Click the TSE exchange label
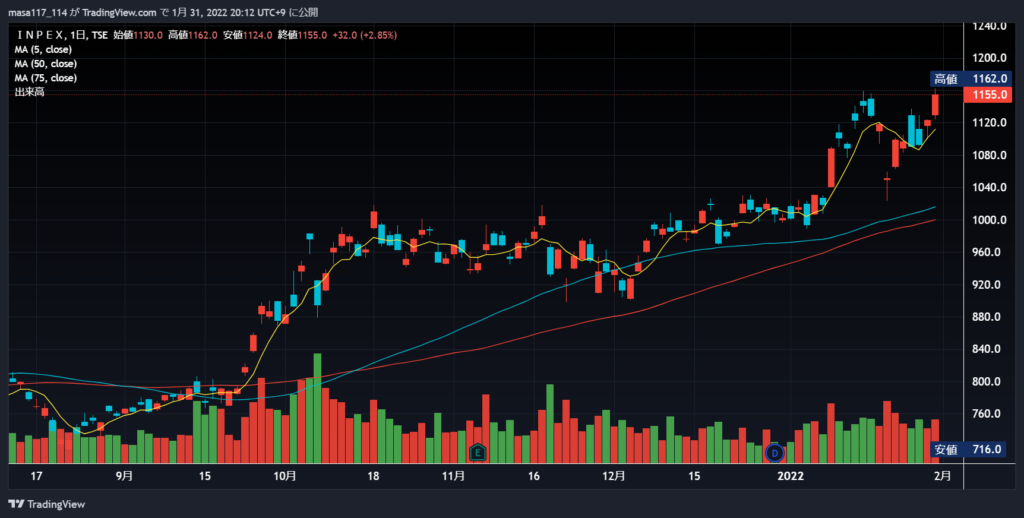The width and height of the screenshot is (1024, 518). pos(100,35)
